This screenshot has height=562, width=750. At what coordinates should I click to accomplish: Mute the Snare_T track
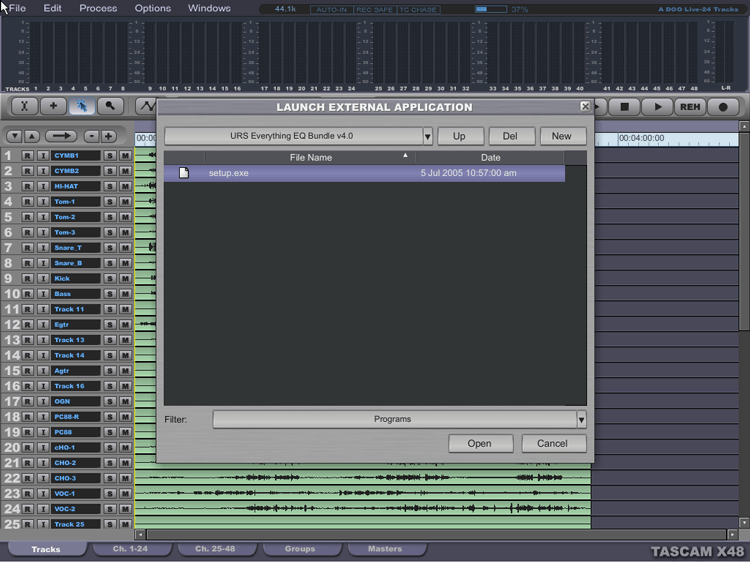pos(125,248)
